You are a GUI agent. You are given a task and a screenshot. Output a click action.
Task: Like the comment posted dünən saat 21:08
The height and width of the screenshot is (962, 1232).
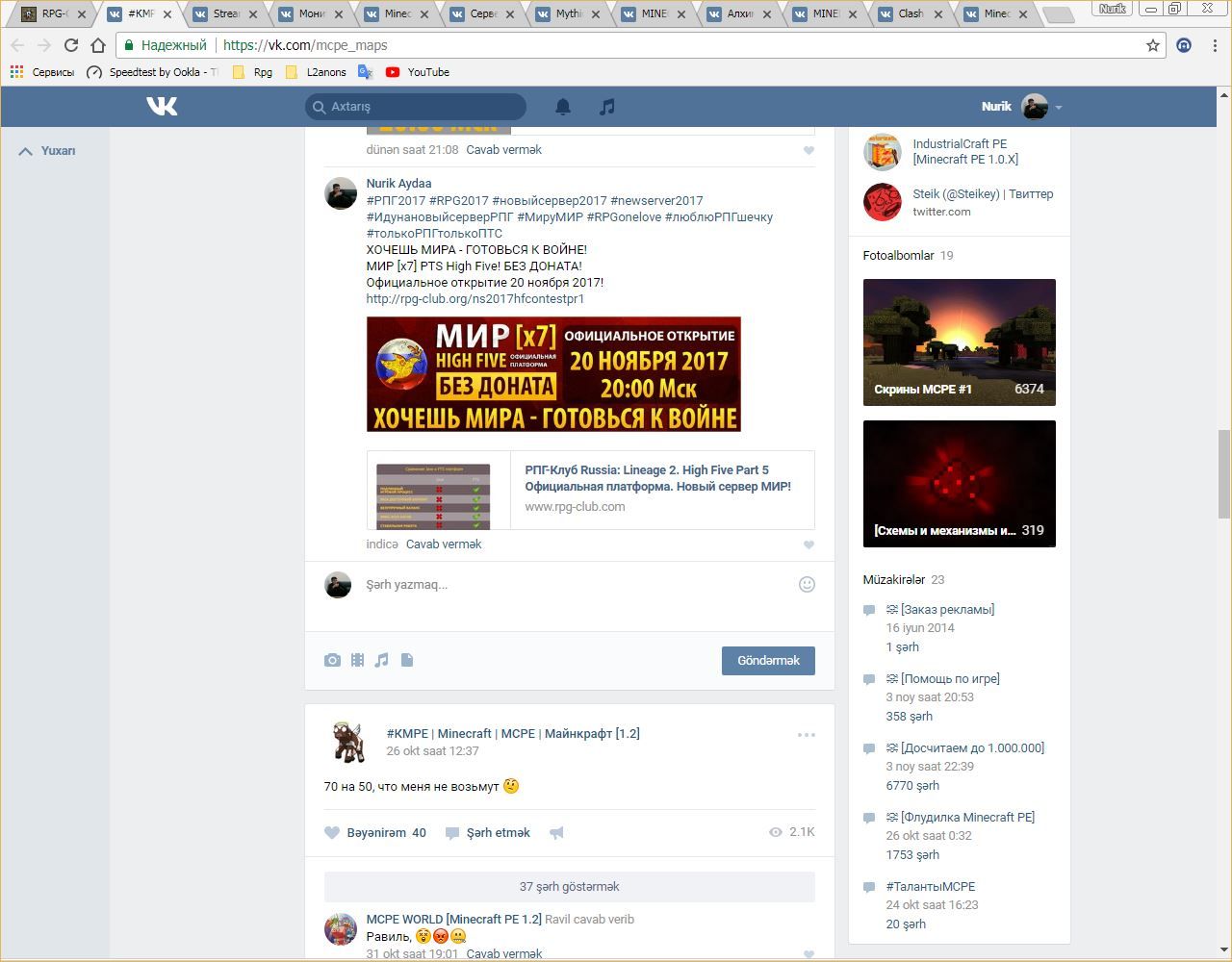coord(808,150)
